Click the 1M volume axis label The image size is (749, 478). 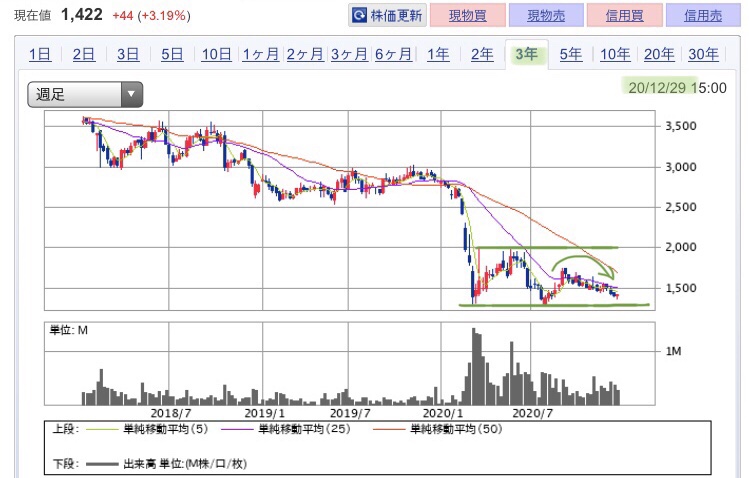coord(674,351)
